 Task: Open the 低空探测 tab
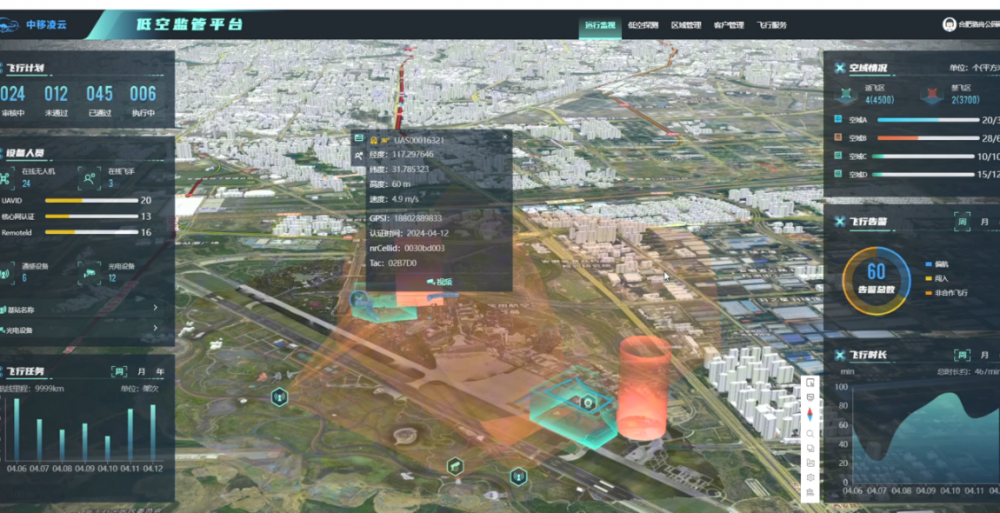pos(645,24)
